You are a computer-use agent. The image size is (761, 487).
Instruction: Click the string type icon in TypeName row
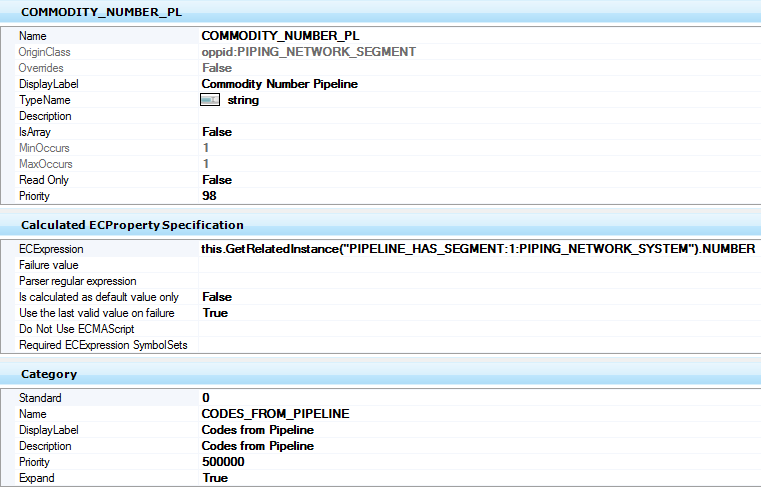point(210,100)
